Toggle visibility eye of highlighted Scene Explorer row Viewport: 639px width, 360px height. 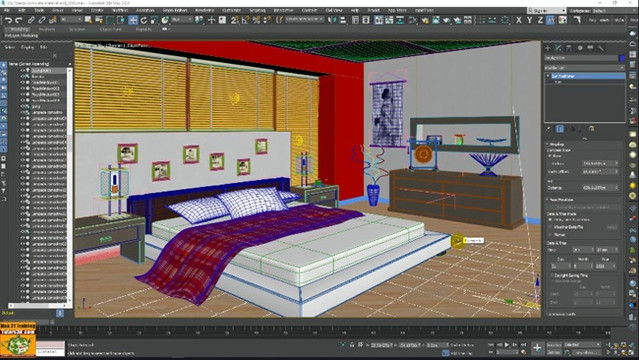[23, 71]
